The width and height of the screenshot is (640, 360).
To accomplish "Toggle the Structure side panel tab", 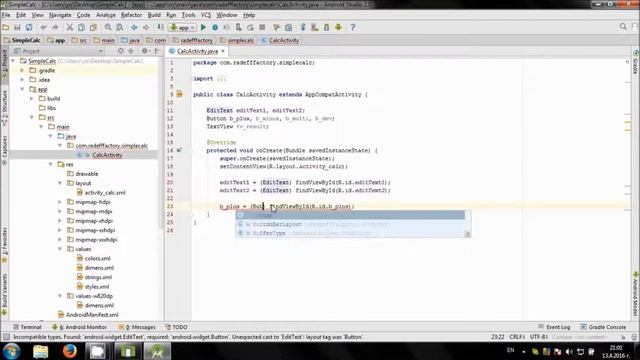I will click(4, 107).
